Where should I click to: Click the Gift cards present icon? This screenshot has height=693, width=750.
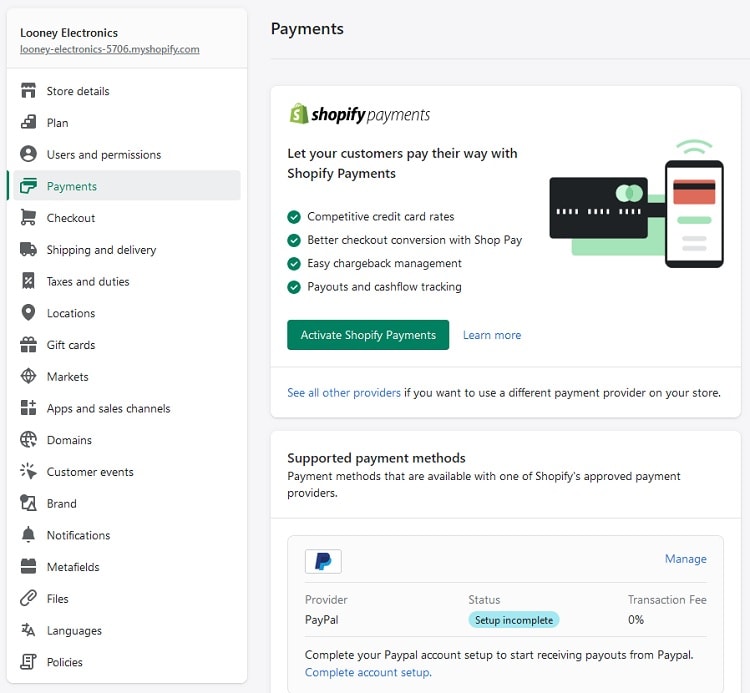[x=28, y=344]
